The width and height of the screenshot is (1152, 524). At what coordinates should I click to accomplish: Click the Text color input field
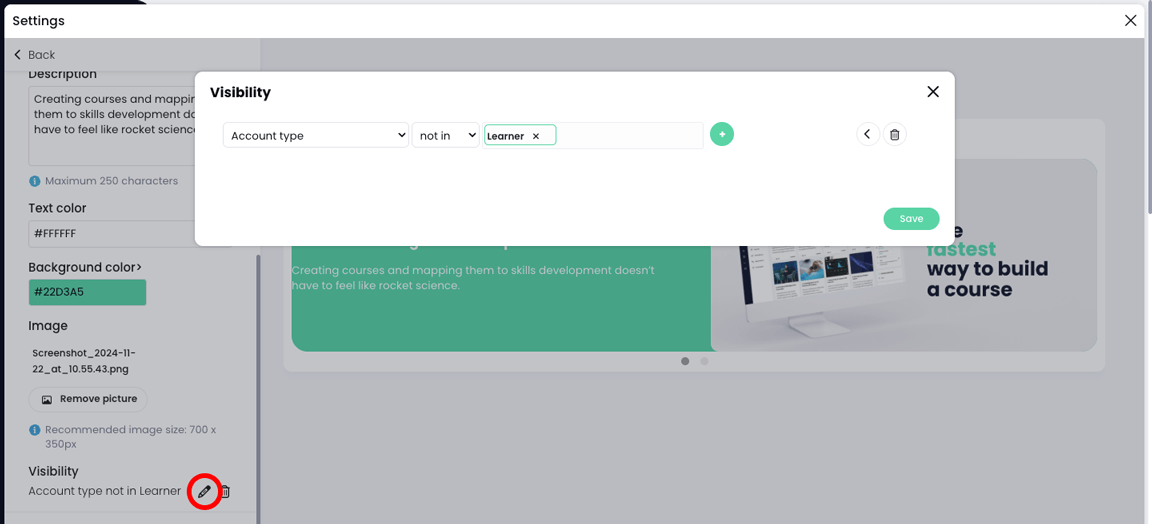(112, 234)
